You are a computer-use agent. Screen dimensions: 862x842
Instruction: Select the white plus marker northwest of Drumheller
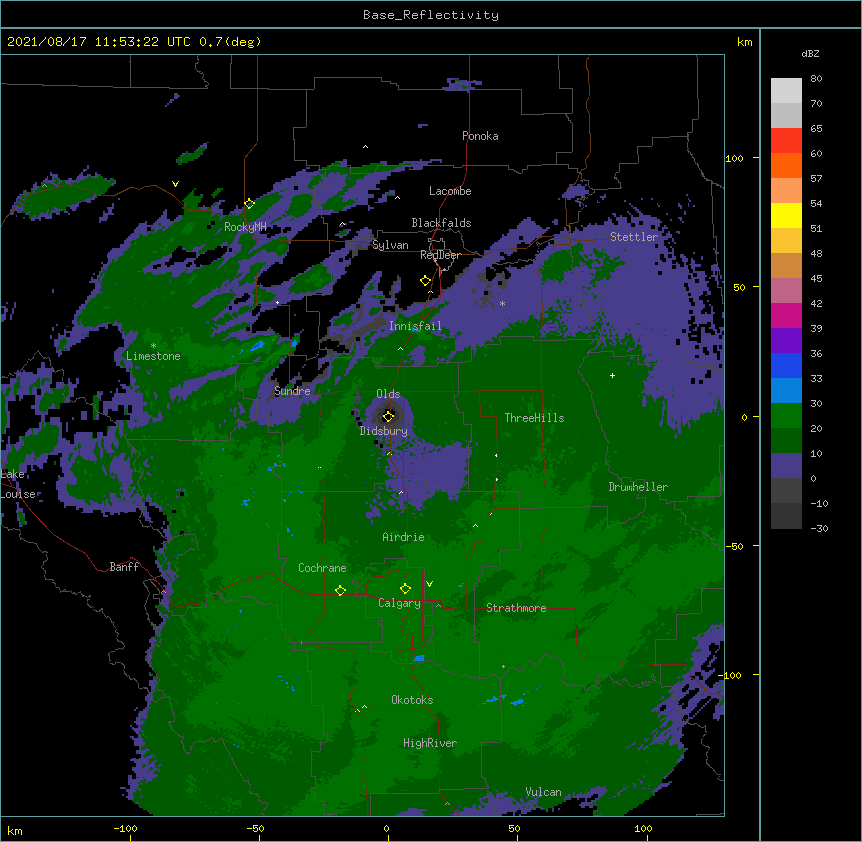coord(612,375)
